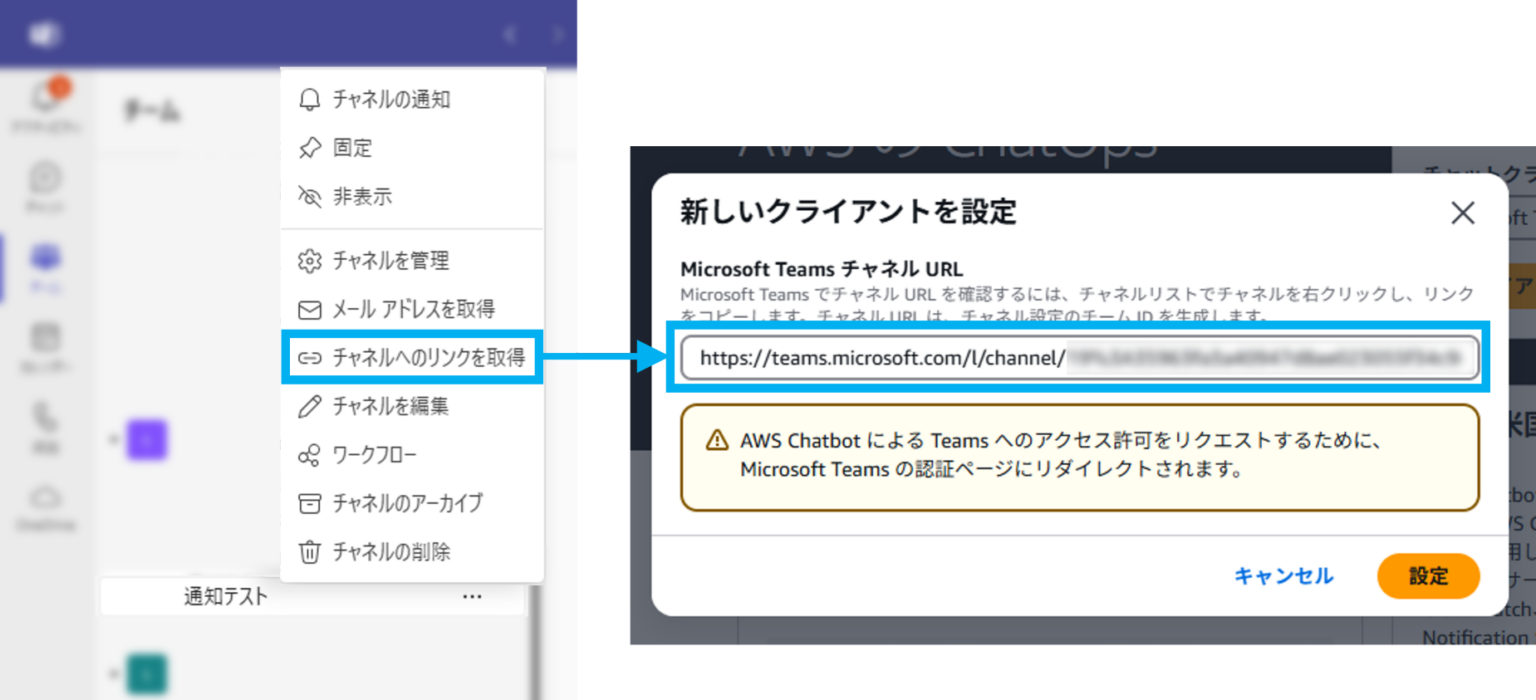
Task: Open the ワークフロー menu entry
Action: 412,455
